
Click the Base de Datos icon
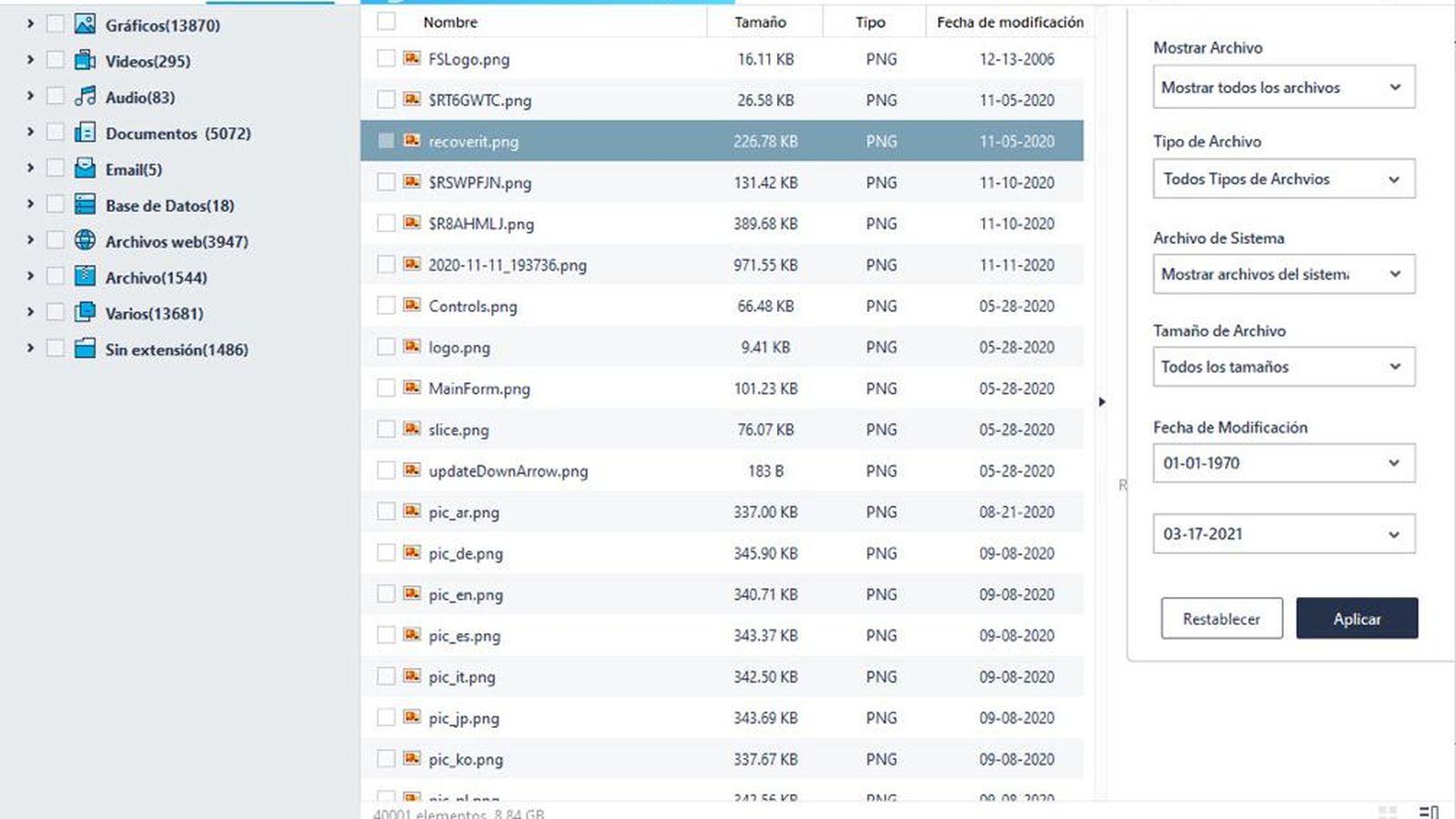85,205
